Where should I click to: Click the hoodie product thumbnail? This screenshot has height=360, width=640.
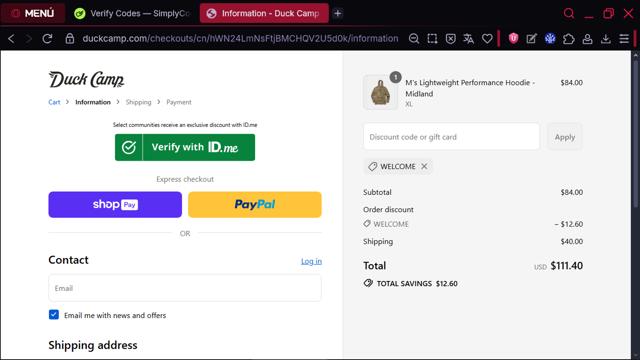pyautogui.click(x=380, y=92)
